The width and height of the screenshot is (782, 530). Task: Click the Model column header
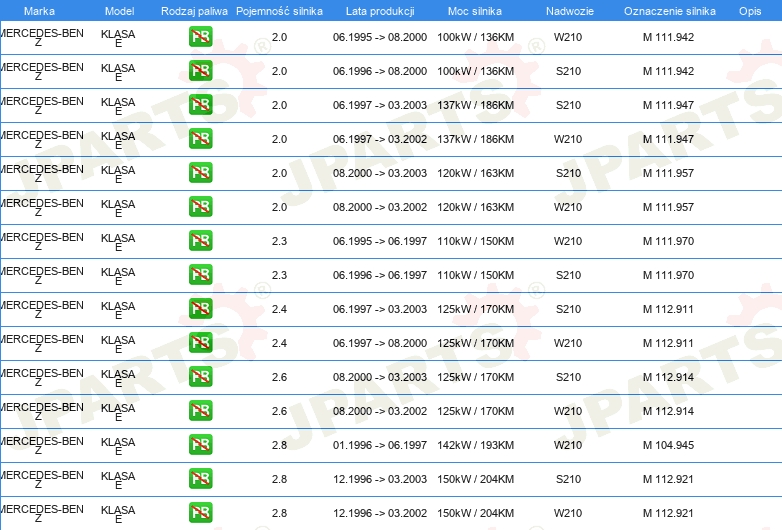point(119,11)
